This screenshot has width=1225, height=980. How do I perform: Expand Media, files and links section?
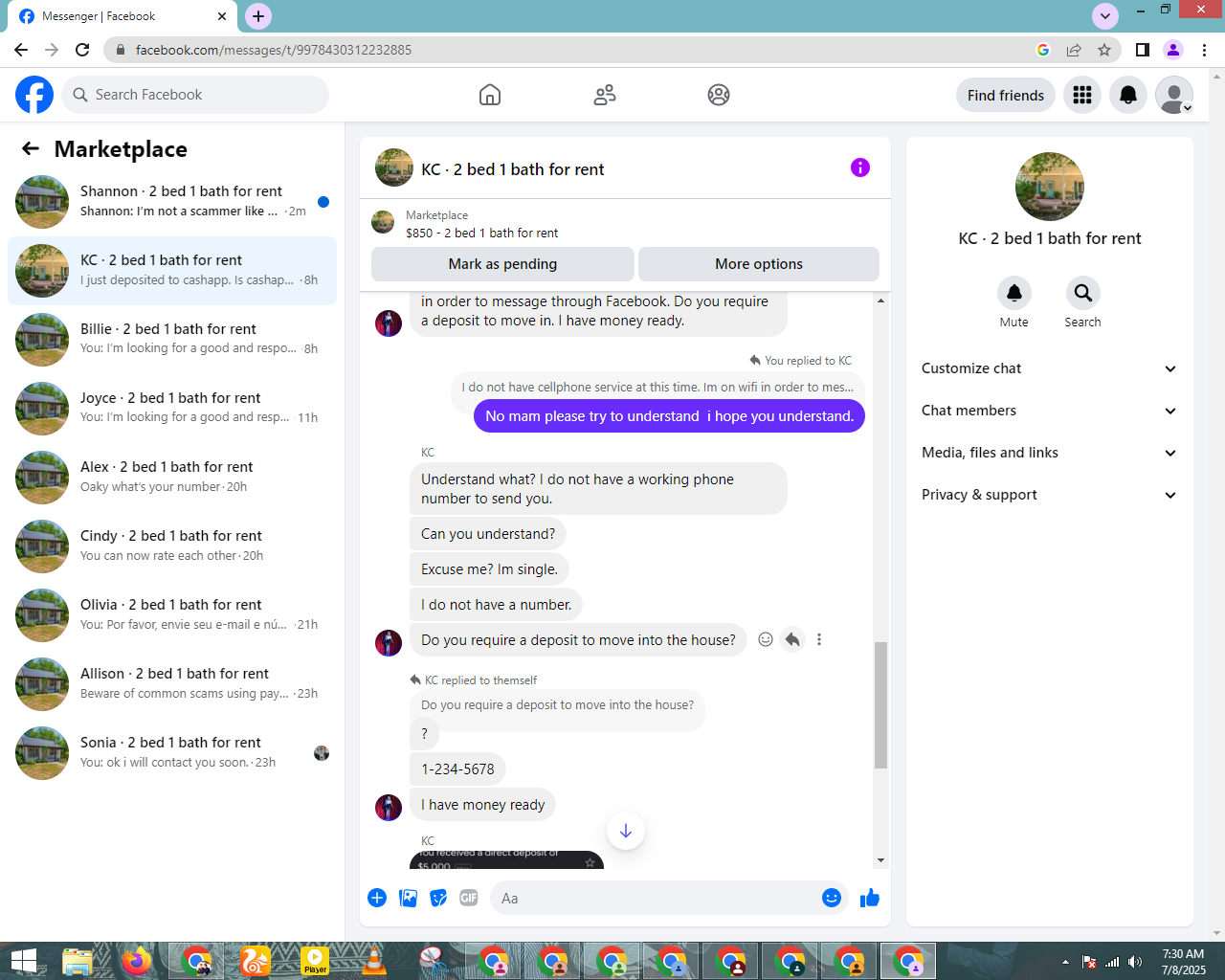tap(1050, 453)
